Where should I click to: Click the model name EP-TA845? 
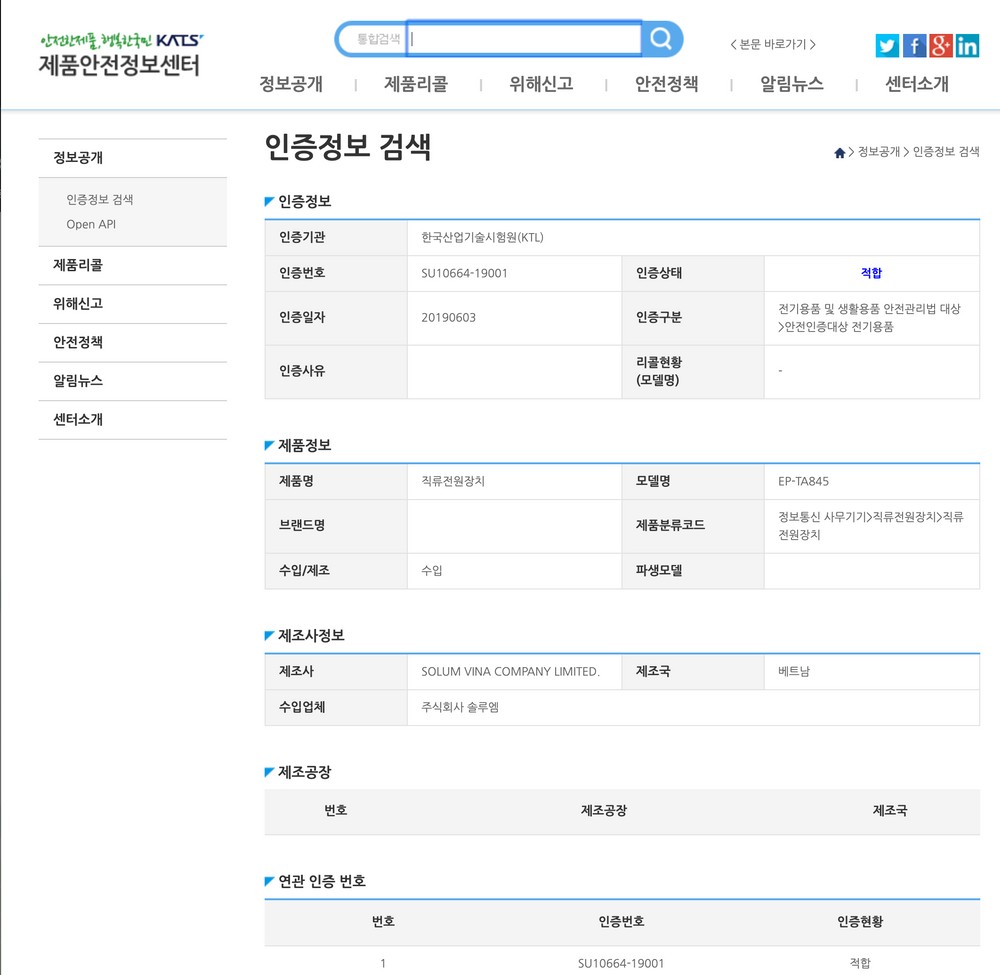(803, 481)
